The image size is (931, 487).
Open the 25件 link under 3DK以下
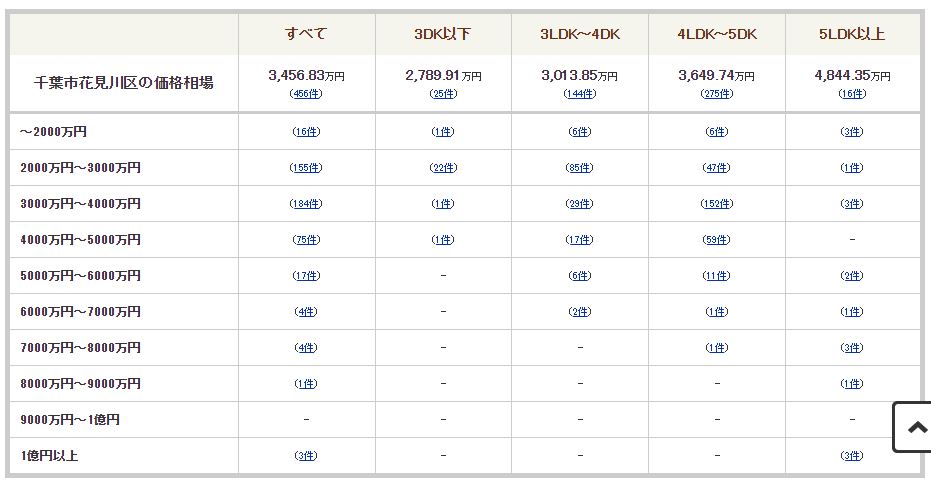[443, 94]
